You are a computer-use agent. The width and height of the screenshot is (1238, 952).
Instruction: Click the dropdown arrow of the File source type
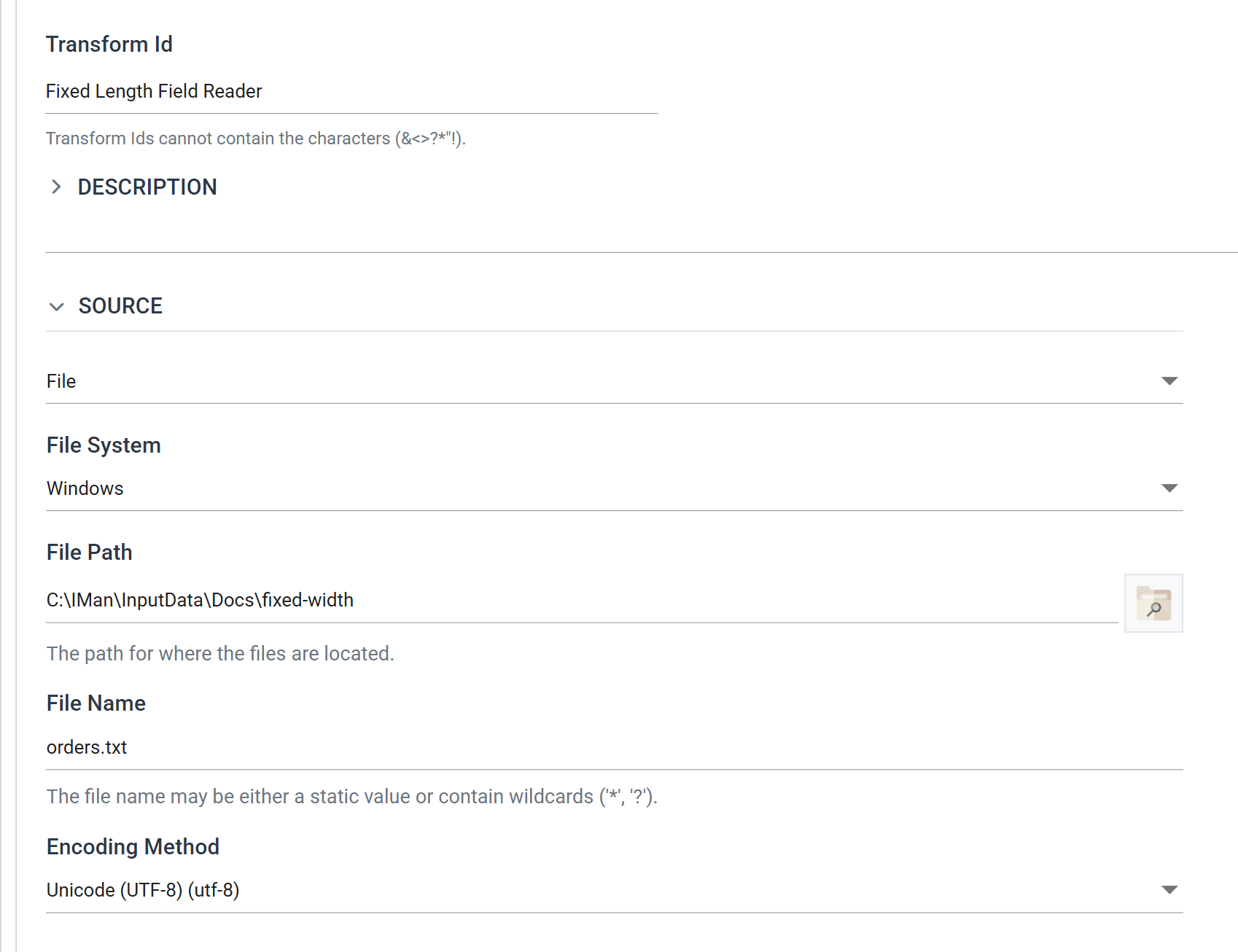1169,381
